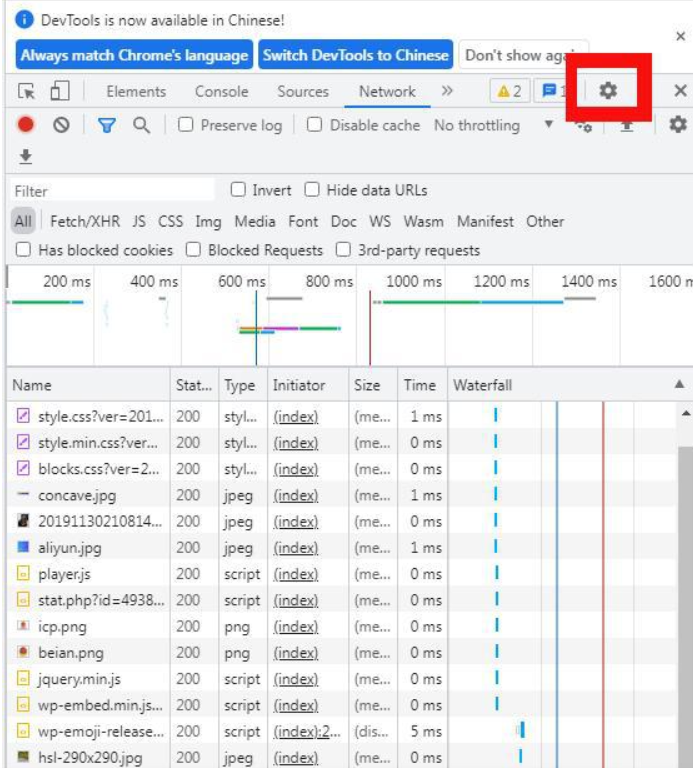
Task: Check the Blocked Requests checkbox
Action: click(193, 250)
